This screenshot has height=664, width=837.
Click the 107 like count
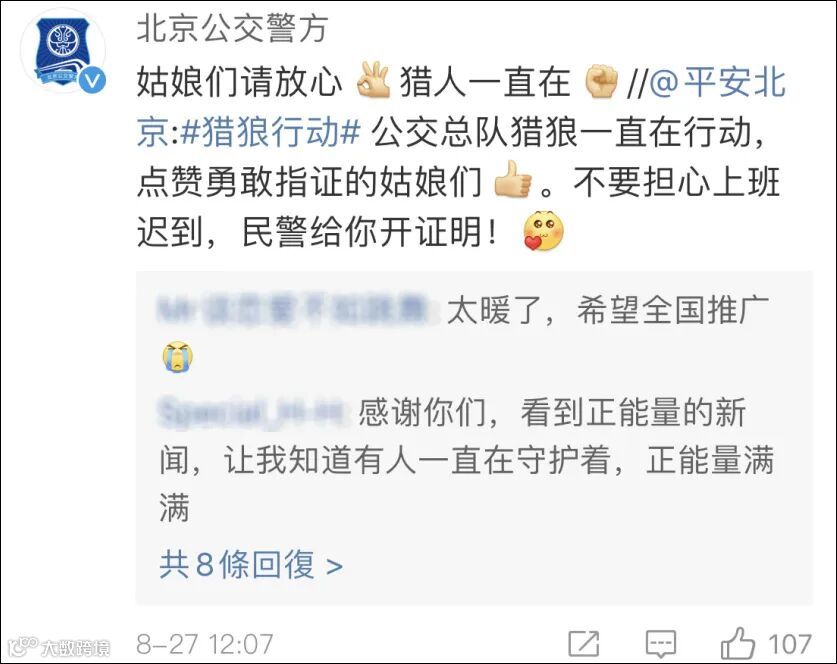point(789,644)
